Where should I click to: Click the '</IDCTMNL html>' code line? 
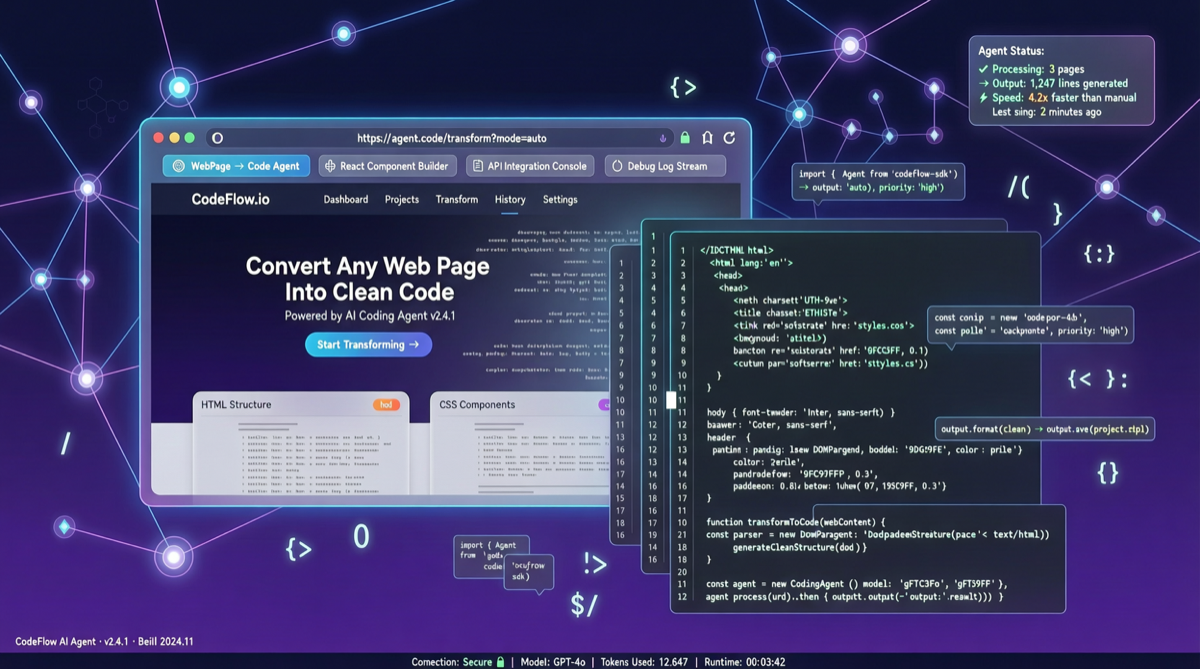(x=737, y=250)
